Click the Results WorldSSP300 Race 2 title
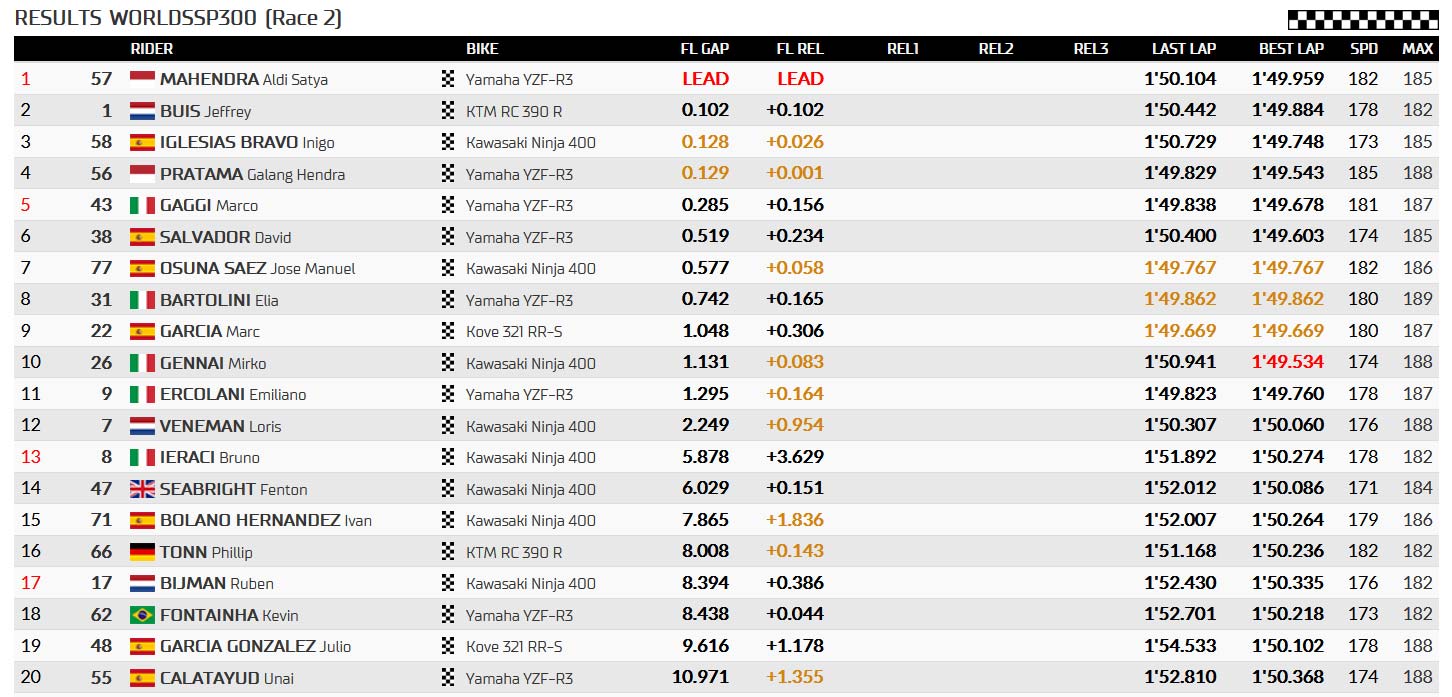 tap(178, 18)
